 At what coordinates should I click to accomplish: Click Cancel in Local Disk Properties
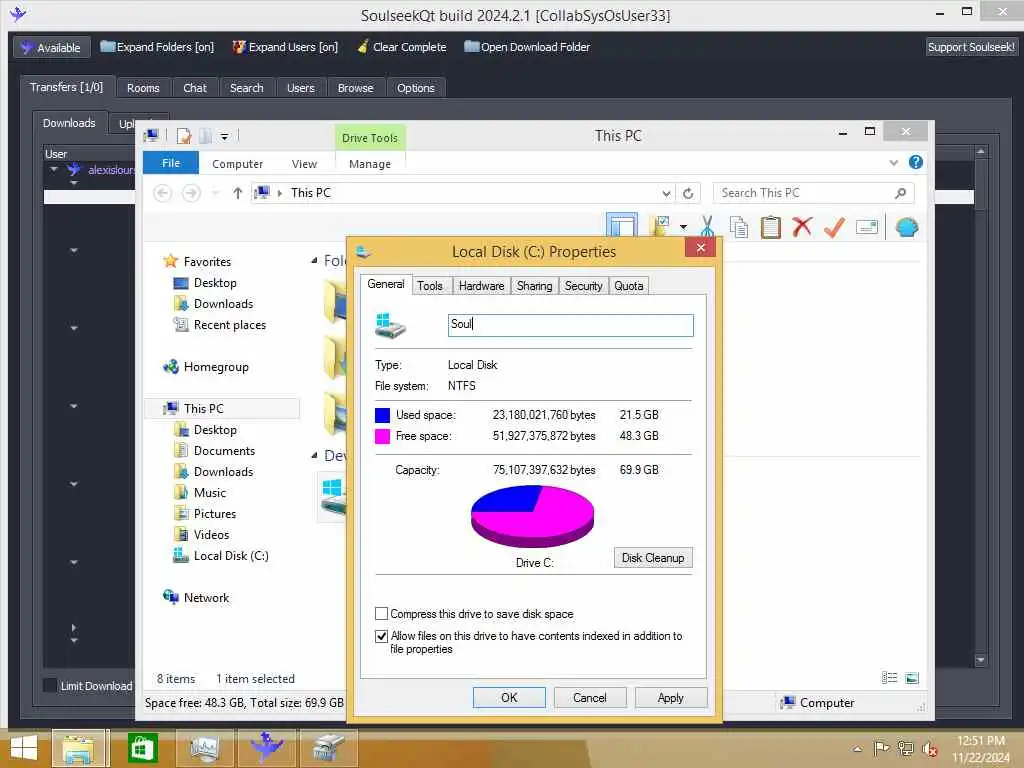point(590,697)
